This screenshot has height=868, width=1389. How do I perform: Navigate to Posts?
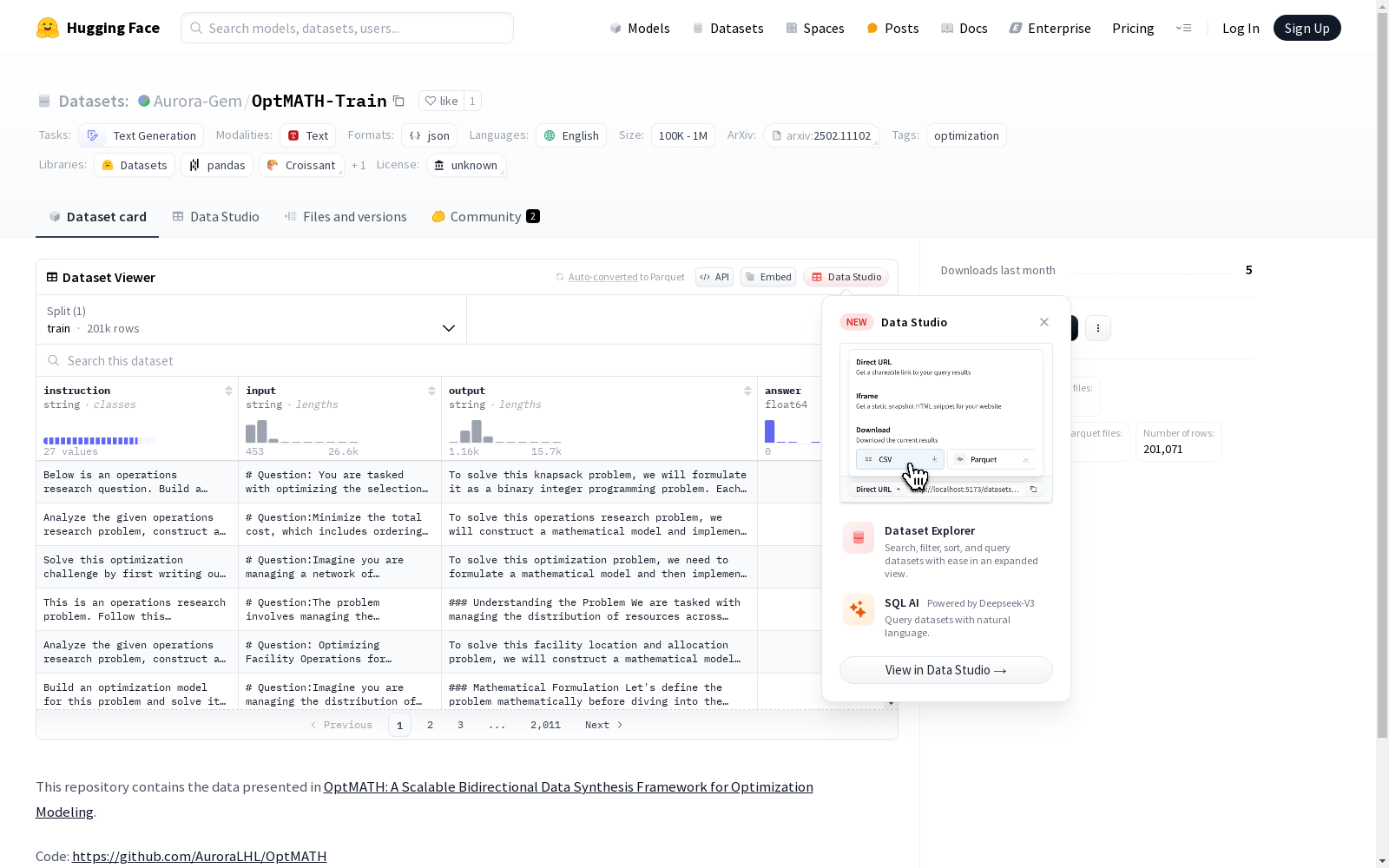coord(892,28)
